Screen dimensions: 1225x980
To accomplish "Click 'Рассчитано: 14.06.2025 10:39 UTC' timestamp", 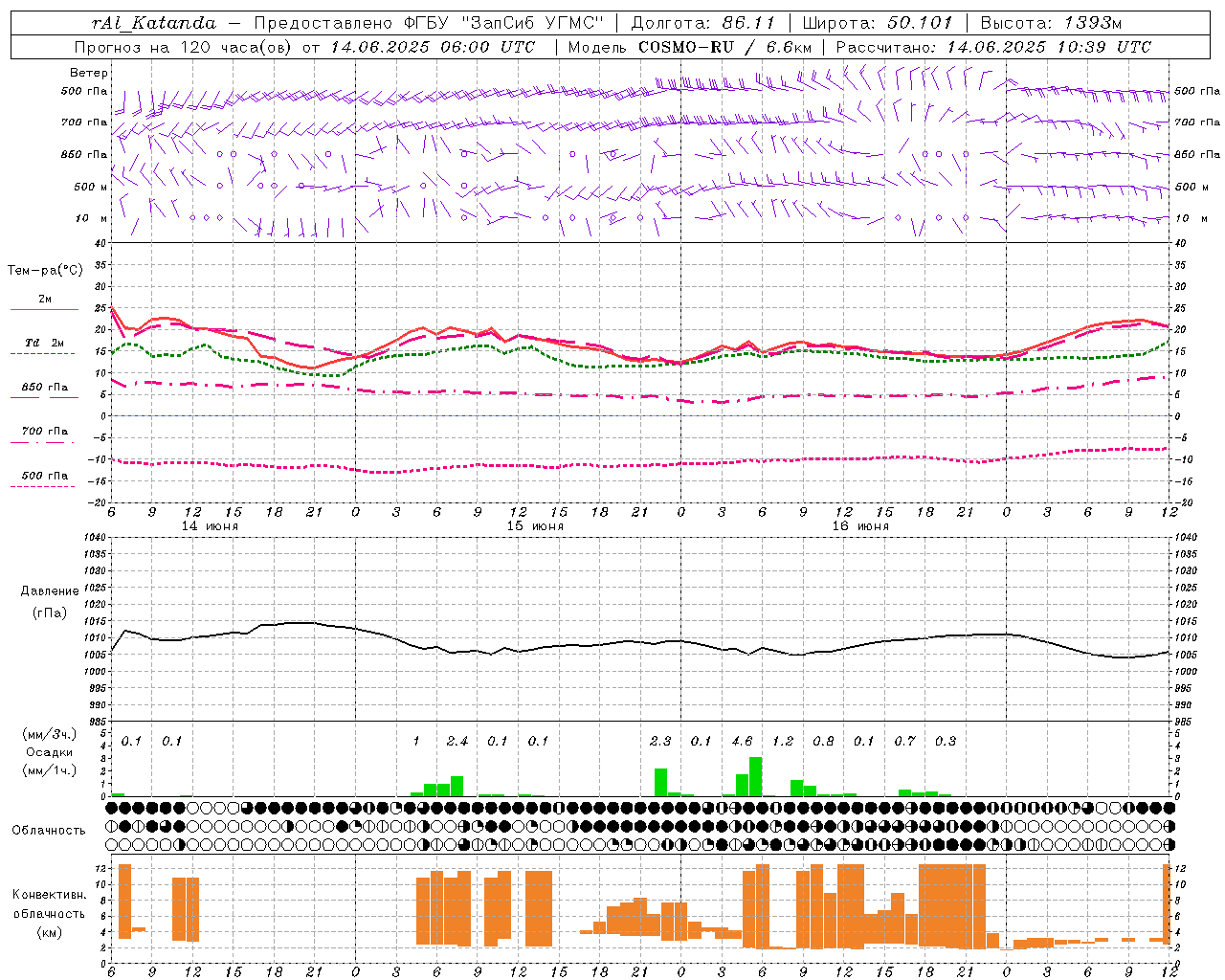I will coord(993,47).
